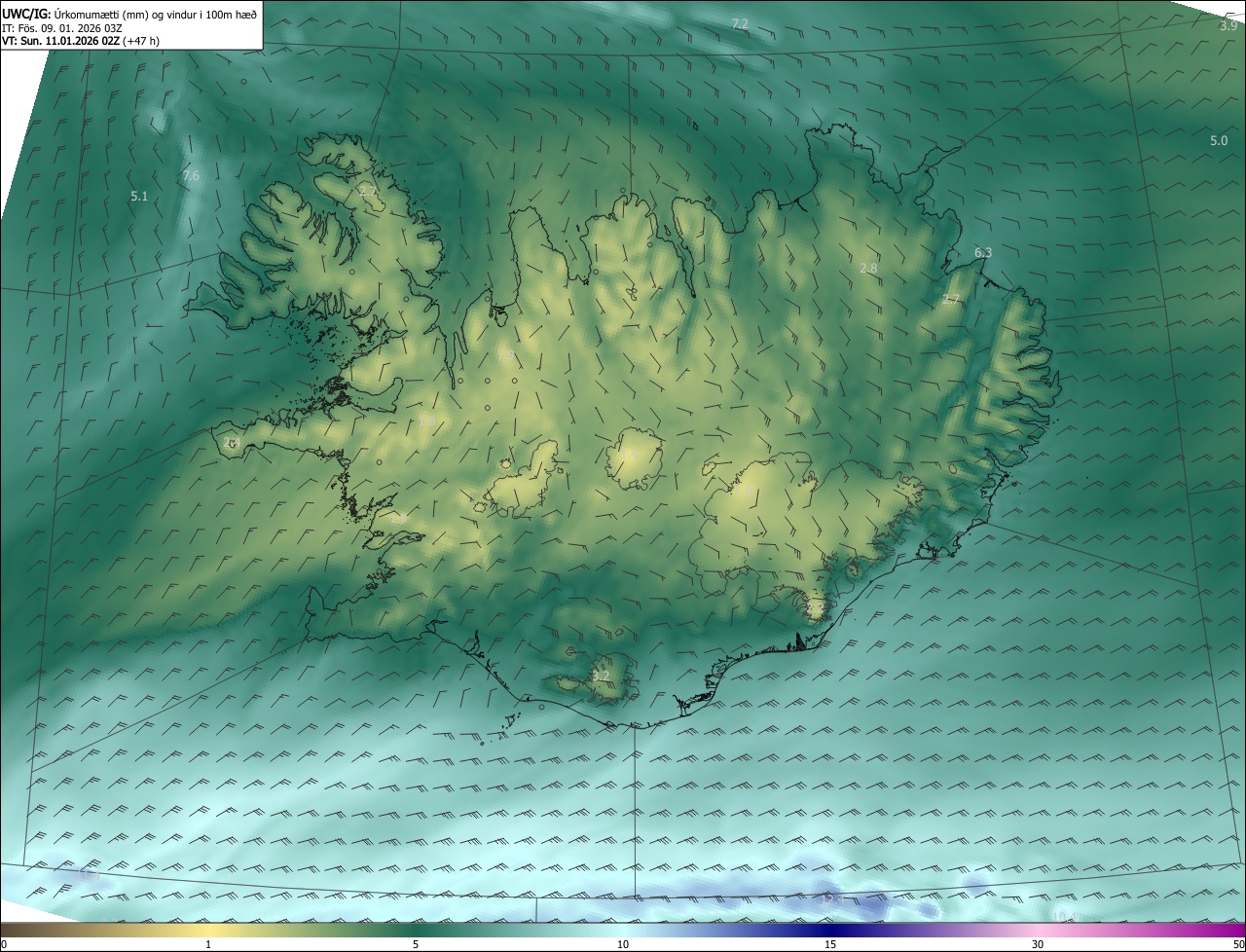
Task: Click the colorbar tick label 50
Action: point(1238,944)
